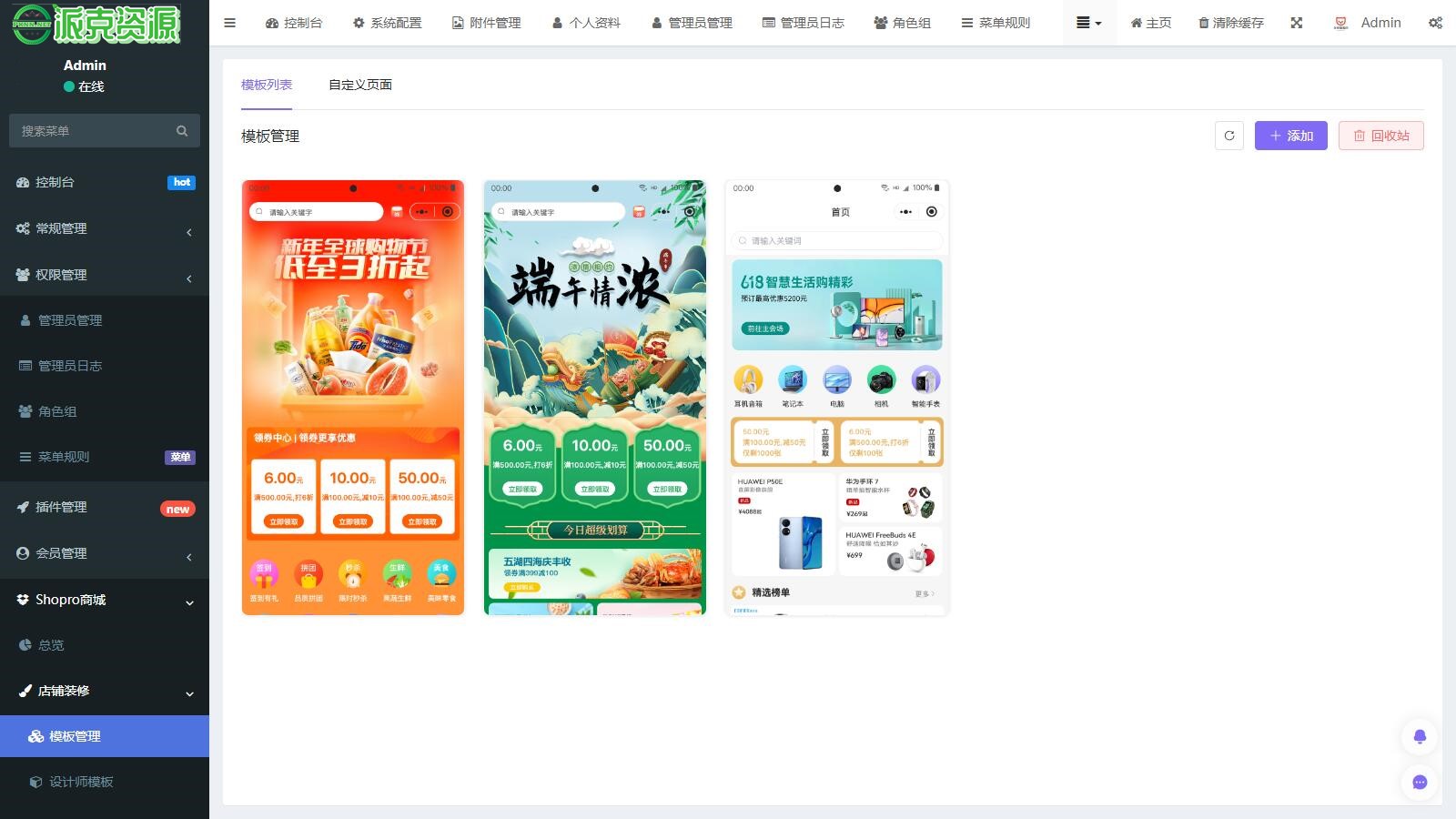Collapse the 店铺装修 submenu

[x=105, y=691]
